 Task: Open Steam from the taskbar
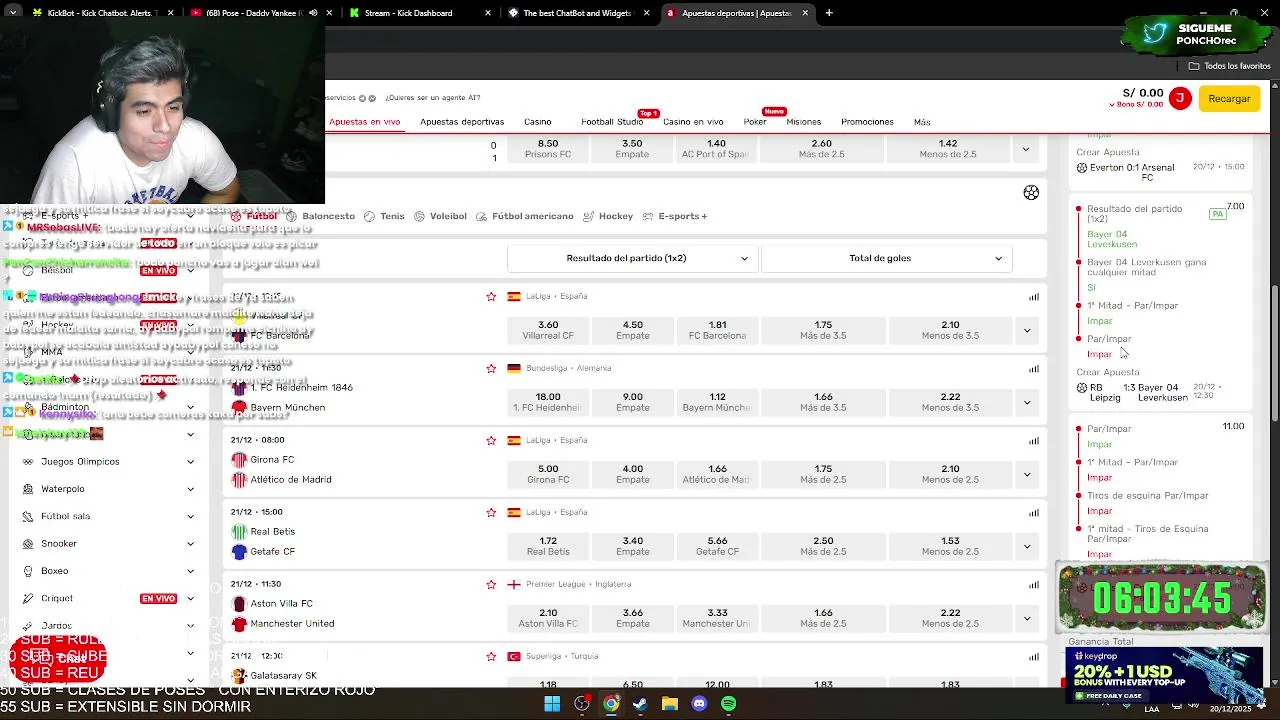(640, 704)
